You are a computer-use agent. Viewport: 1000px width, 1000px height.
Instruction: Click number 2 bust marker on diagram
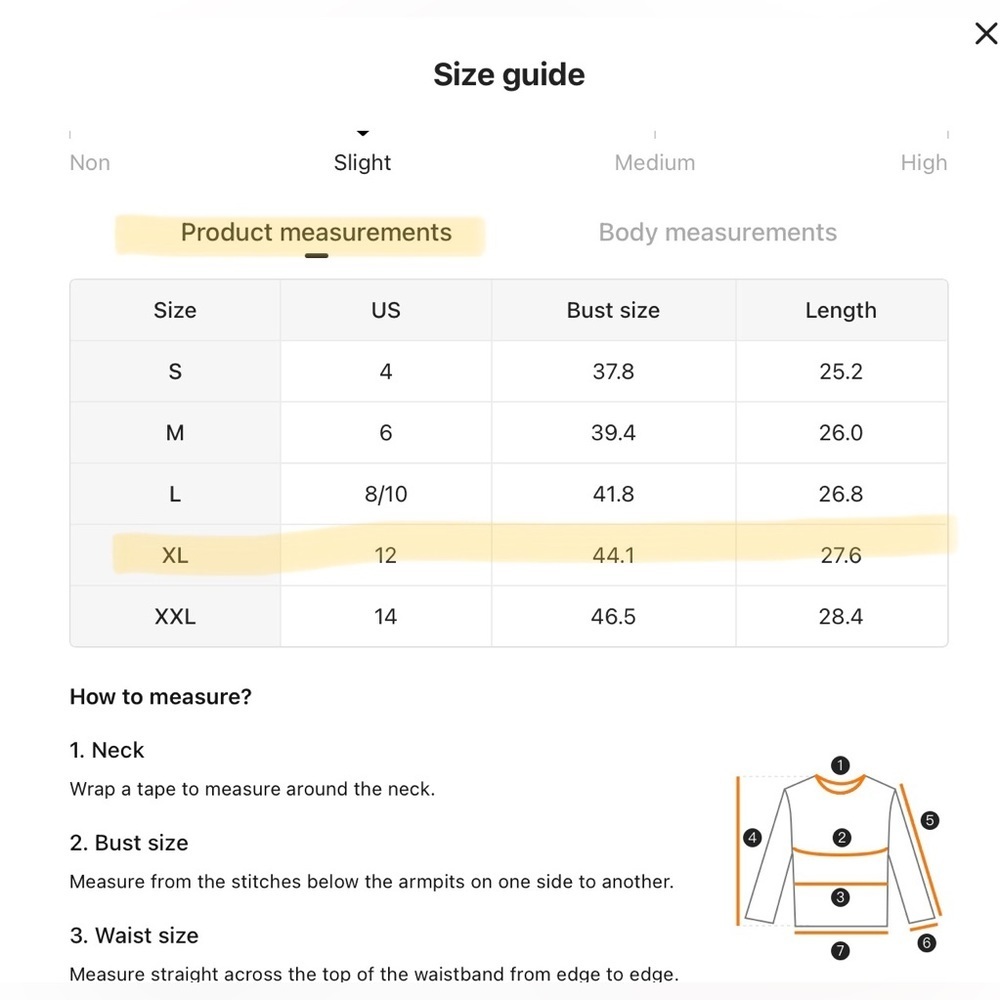point(842,837)
